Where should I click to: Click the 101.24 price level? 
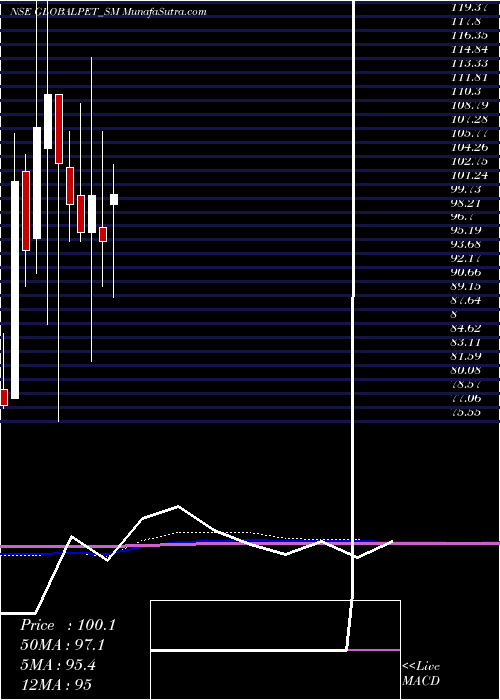468,175
